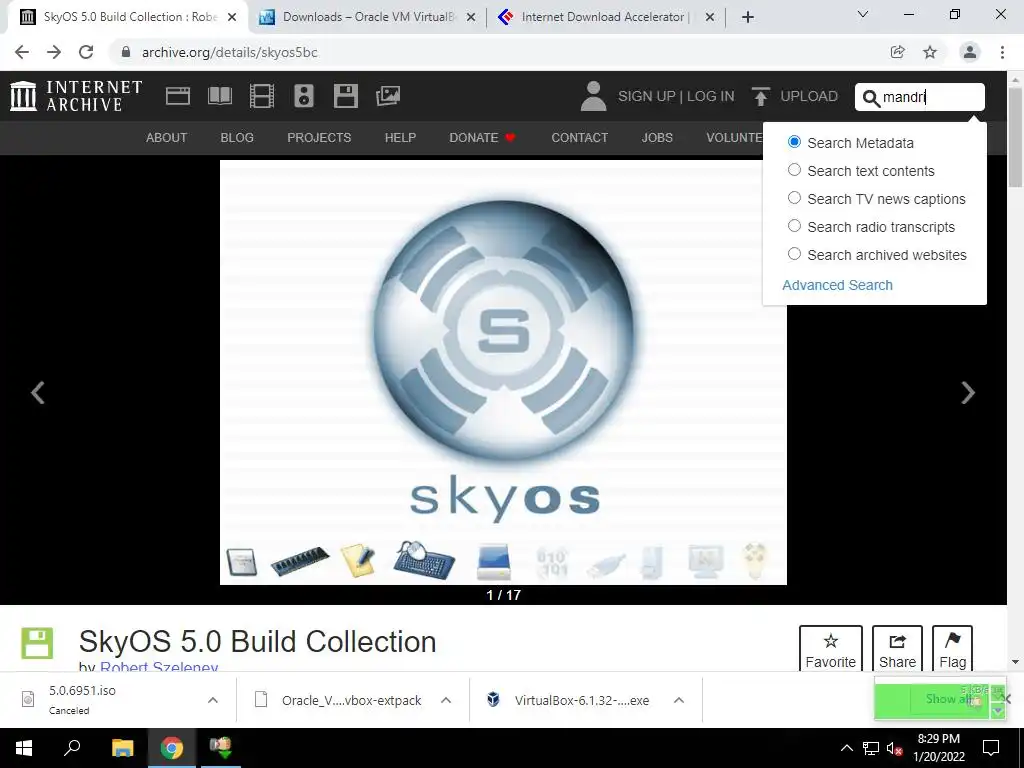
Task: Click the magnifier icon in the search box
Action: pos(871,98)
